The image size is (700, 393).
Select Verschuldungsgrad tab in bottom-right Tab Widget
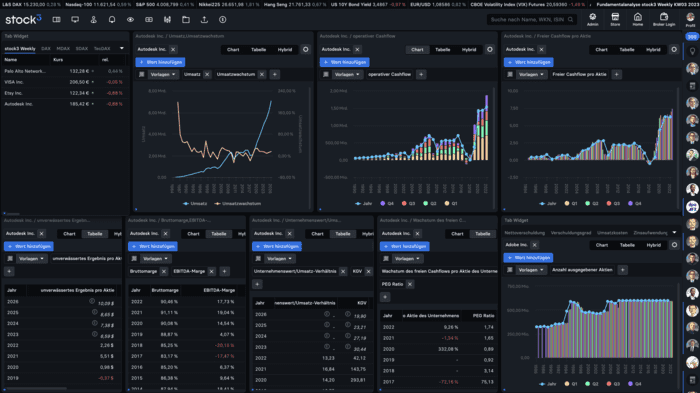[571, 233]
